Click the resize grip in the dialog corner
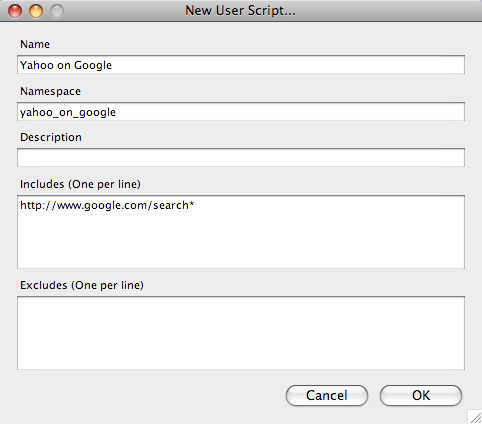482x424 pixels. click(475, 417)
